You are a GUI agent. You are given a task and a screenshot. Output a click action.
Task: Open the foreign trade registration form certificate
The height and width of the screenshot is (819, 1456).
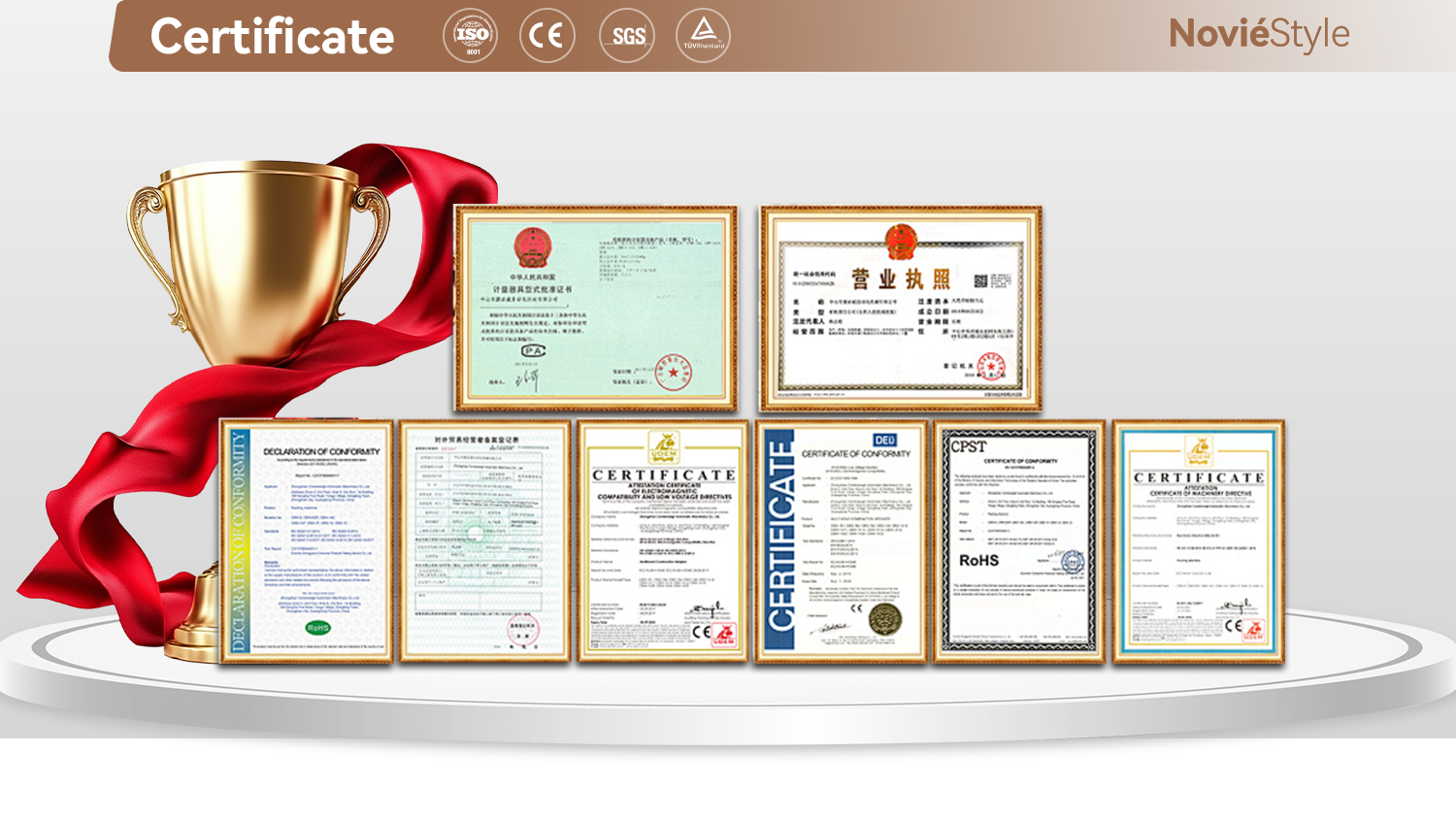click(484, 541)
